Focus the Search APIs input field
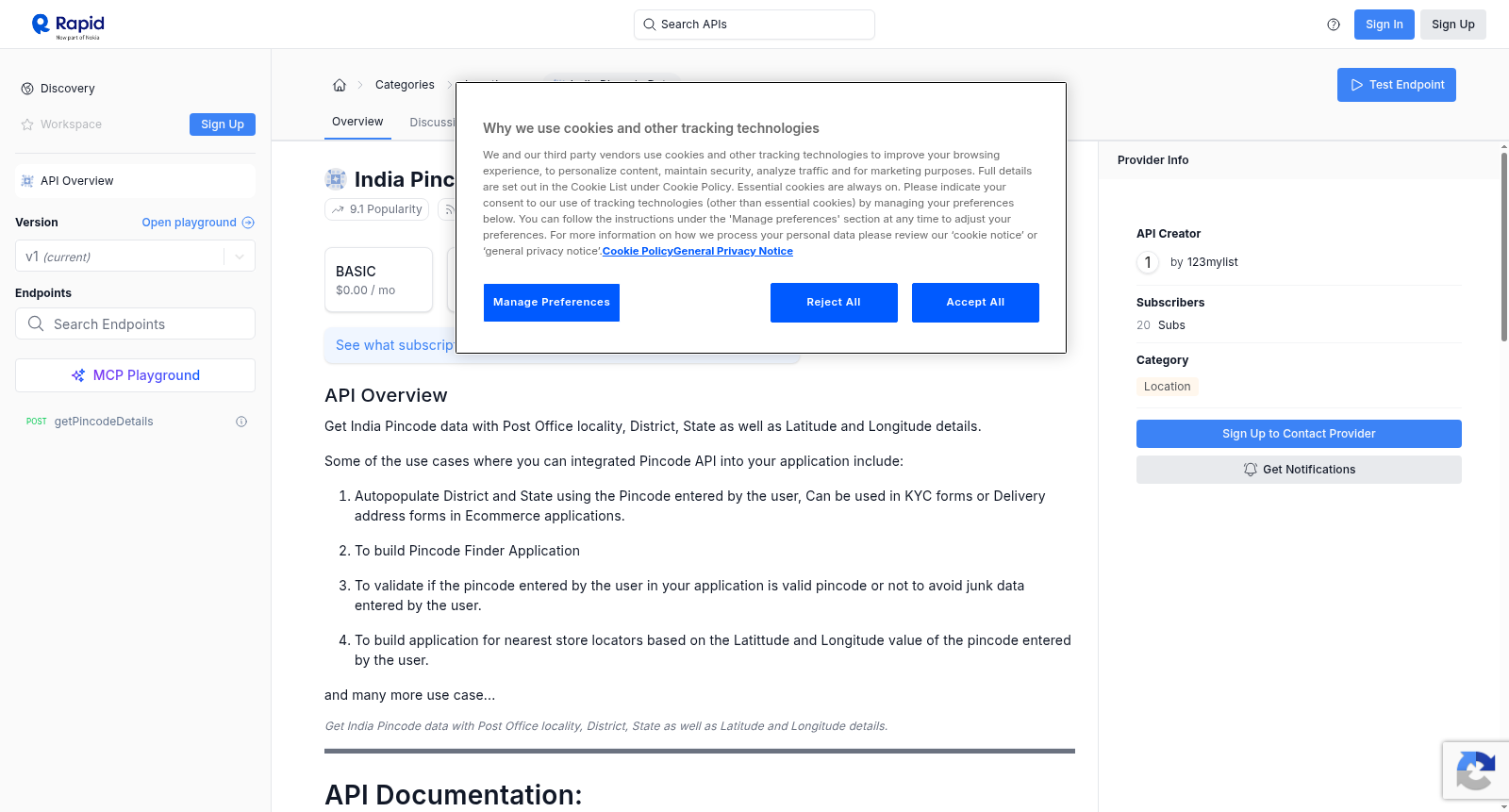The height and width of the screenshot is (812, 1509). coord(754,25)
